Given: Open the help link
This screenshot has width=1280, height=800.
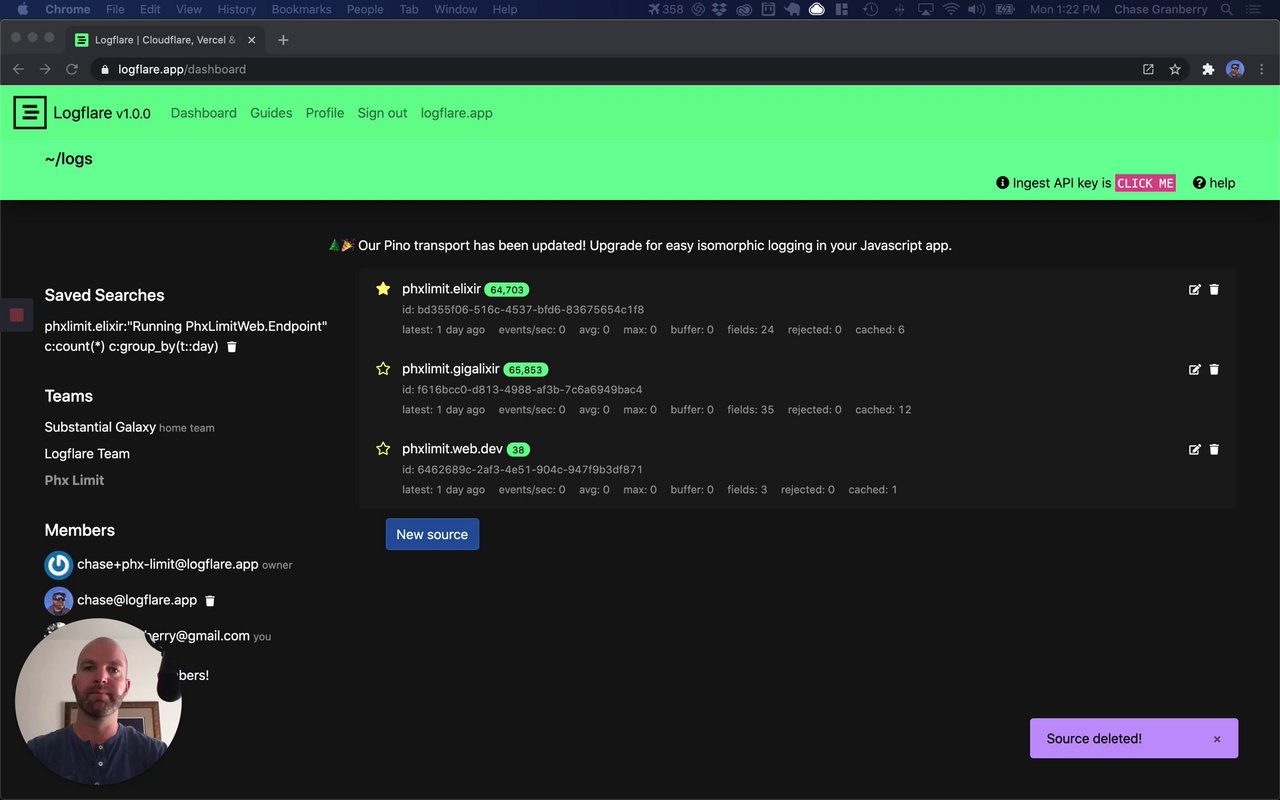Looking at the screenshot, I should 1222,183.
